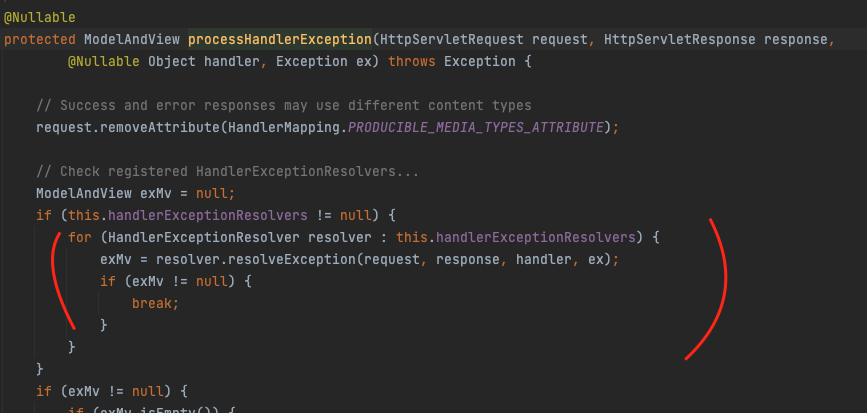Viewport: 867px width, 413px height.
Task: Click the HttpServletRequest parameter type
Action: point(452,40)
